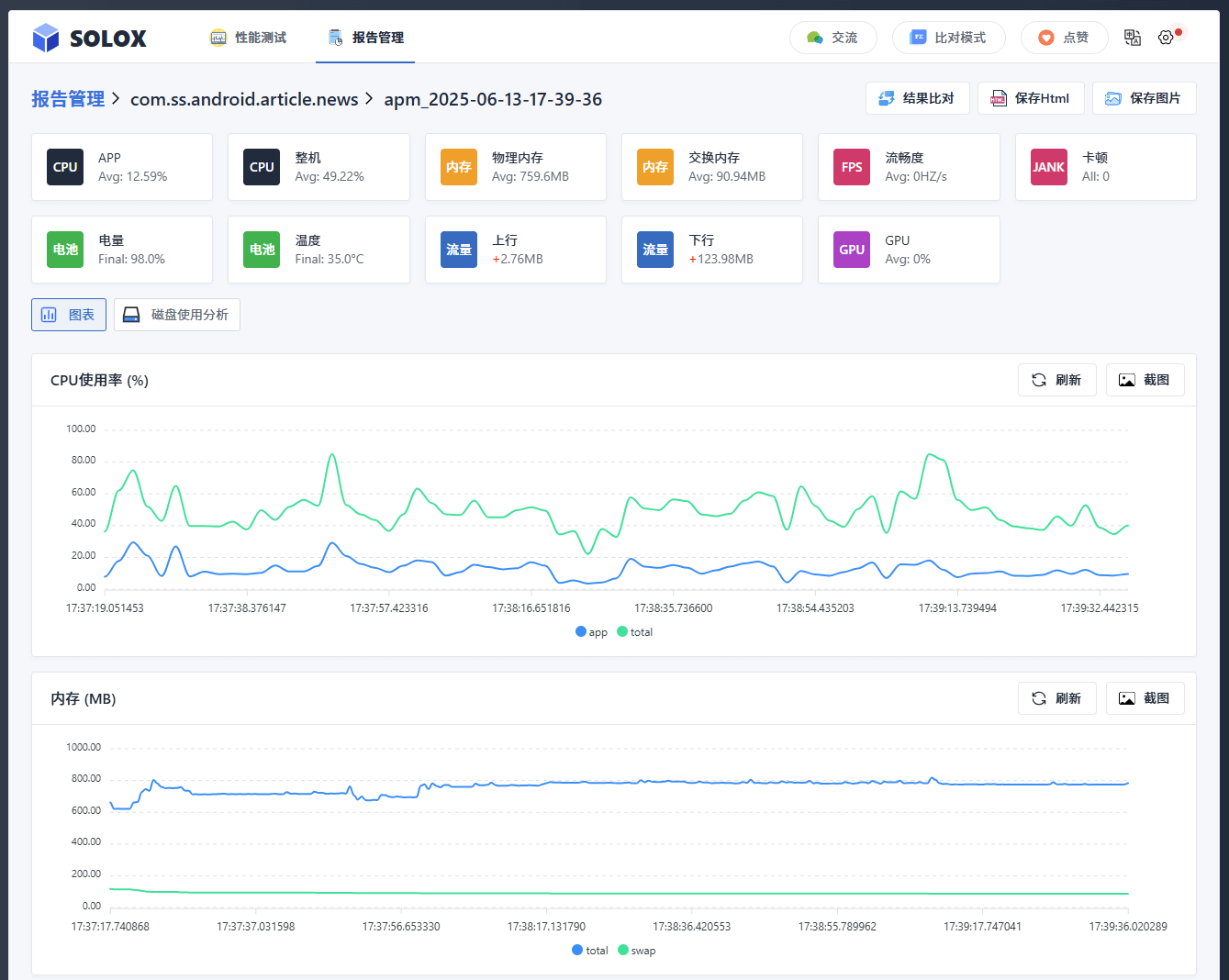Viewport: 1229px width, 980px height.
Task: Click the 17:38:16.651816 CPU axis label
Action: [531, 608]
